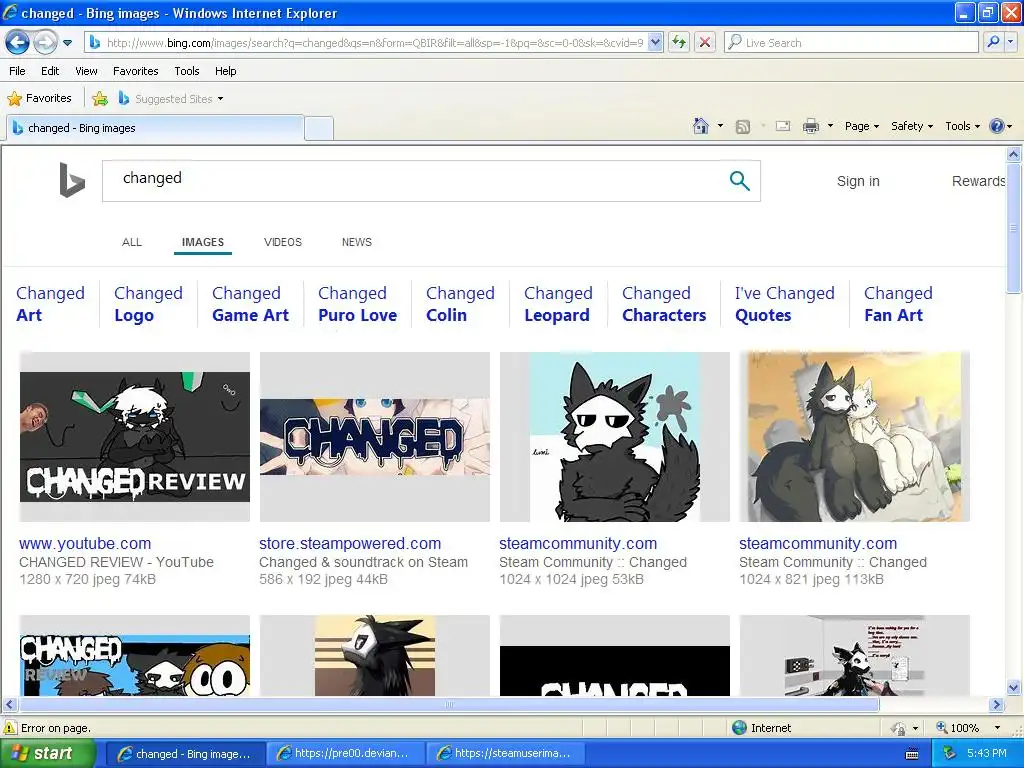Click the Home icon in command bar

(701, 126)
